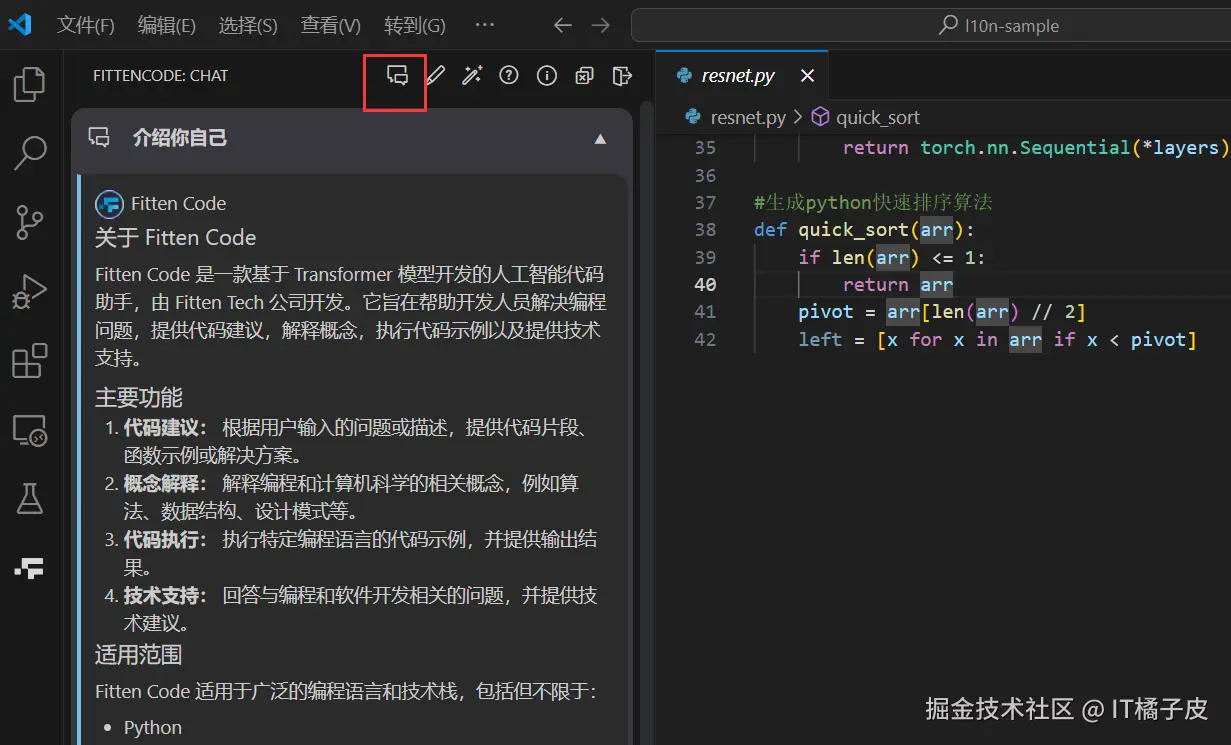Open the Search view in activity bar

pos(29,152)
